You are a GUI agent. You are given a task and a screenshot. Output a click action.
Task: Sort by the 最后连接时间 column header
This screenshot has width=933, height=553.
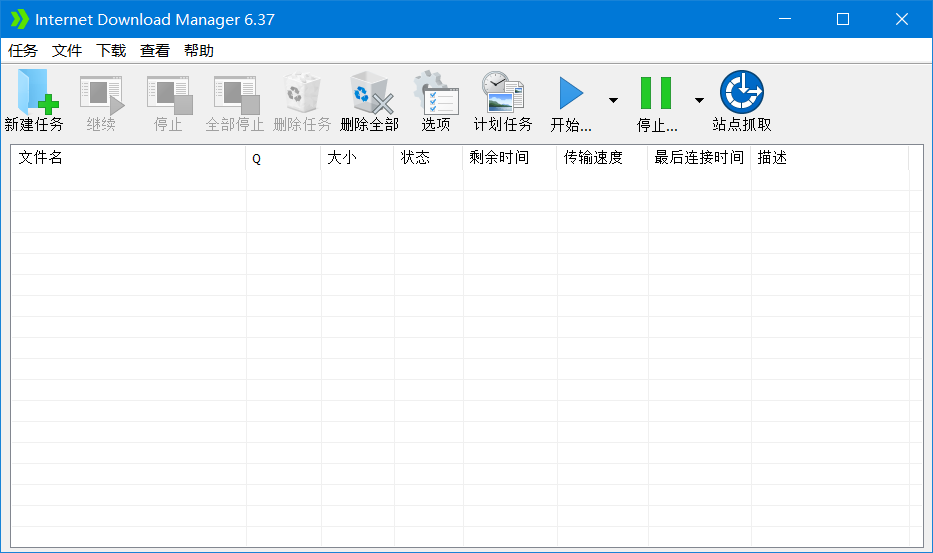pos(699,158)
